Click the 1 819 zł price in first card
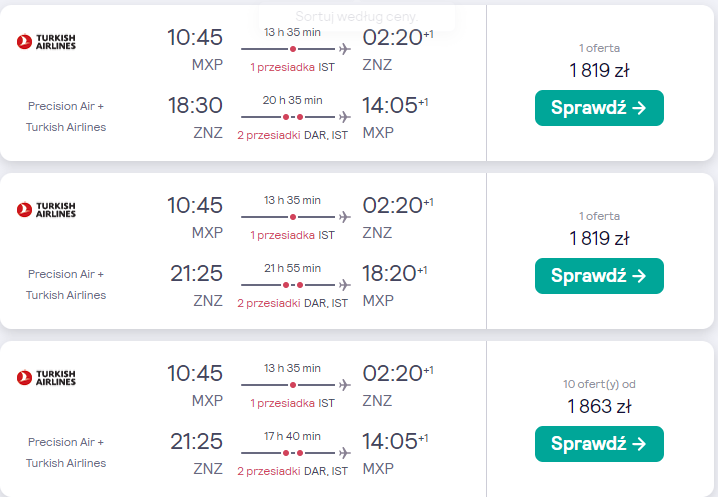Screen dimensions: 718x497 (x=599, y=71)
